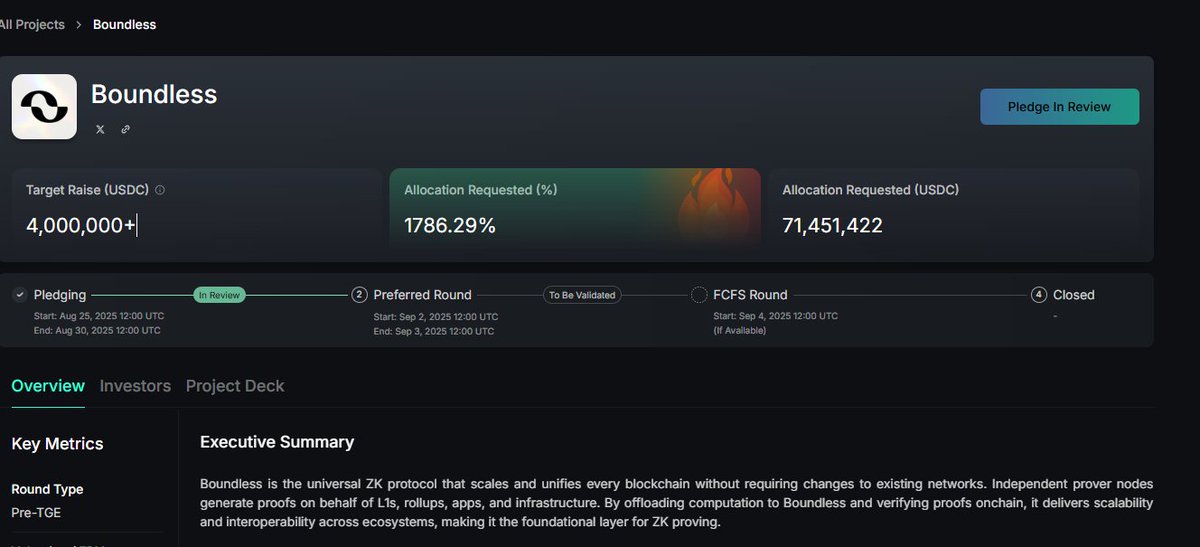
Task: Open the Boundless website link icon
Action: click(x=125, y=129)
